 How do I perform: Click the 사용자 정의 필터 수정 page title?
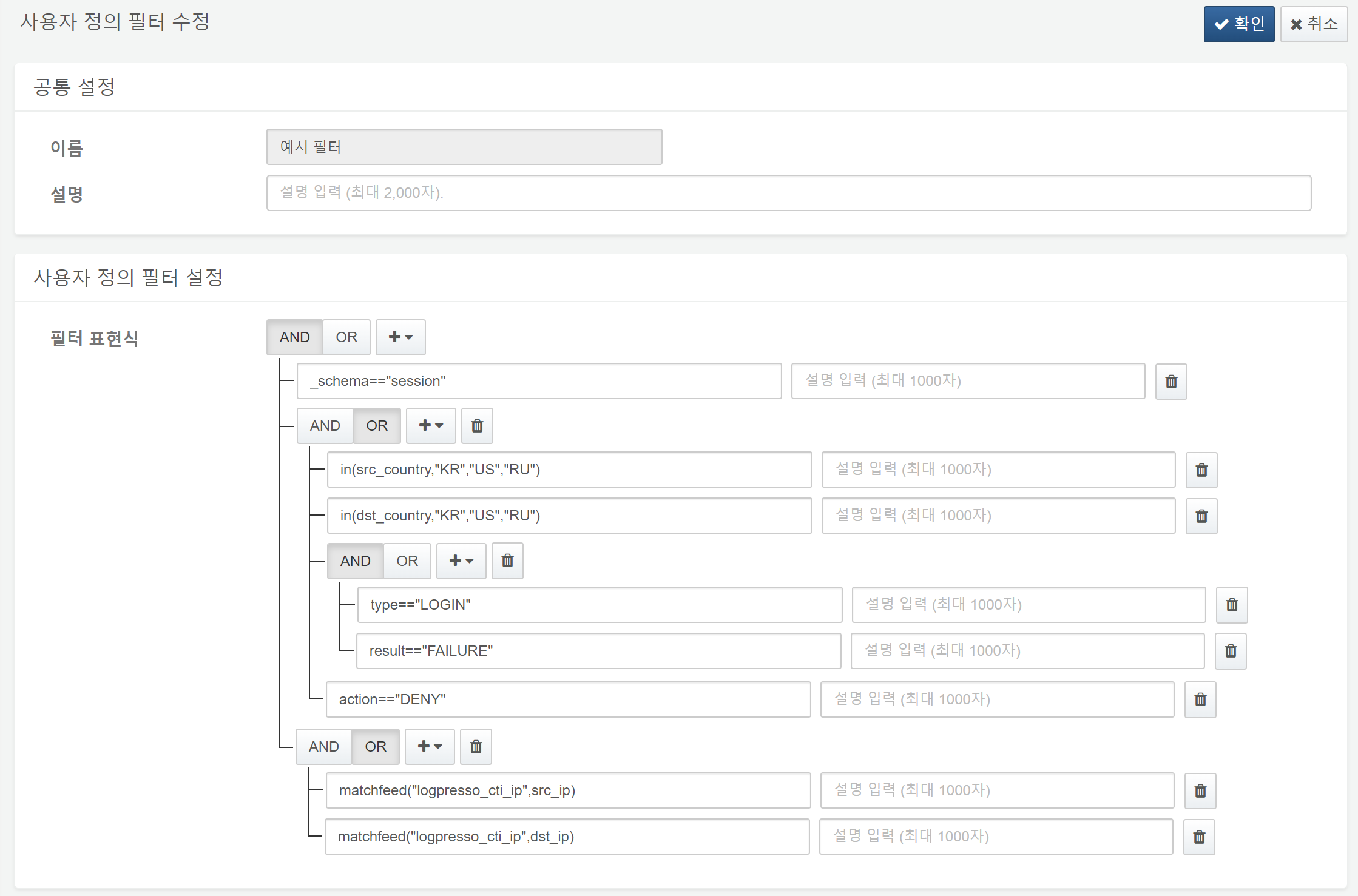coord(115,22)
